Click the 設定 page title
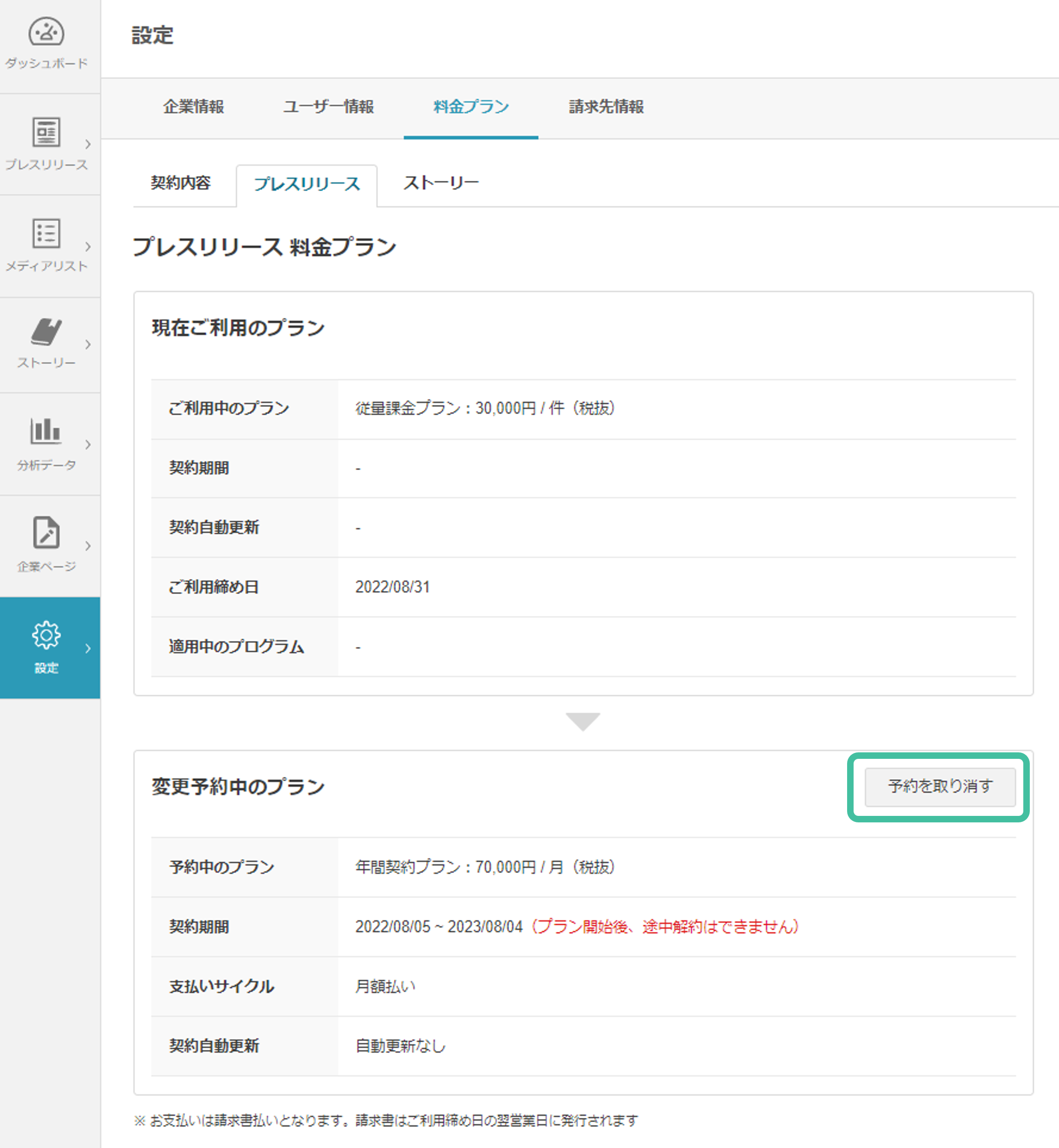This screenshot has width=1059, height=1148. (x=153, y=35)
